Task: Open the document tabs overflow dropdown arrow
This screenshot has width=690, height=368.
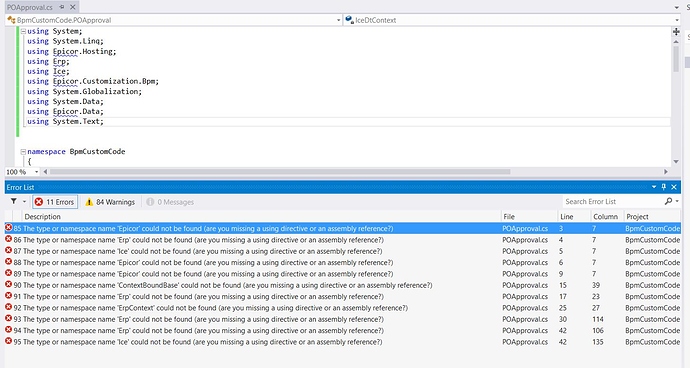Action: click(x=677, y=7)
